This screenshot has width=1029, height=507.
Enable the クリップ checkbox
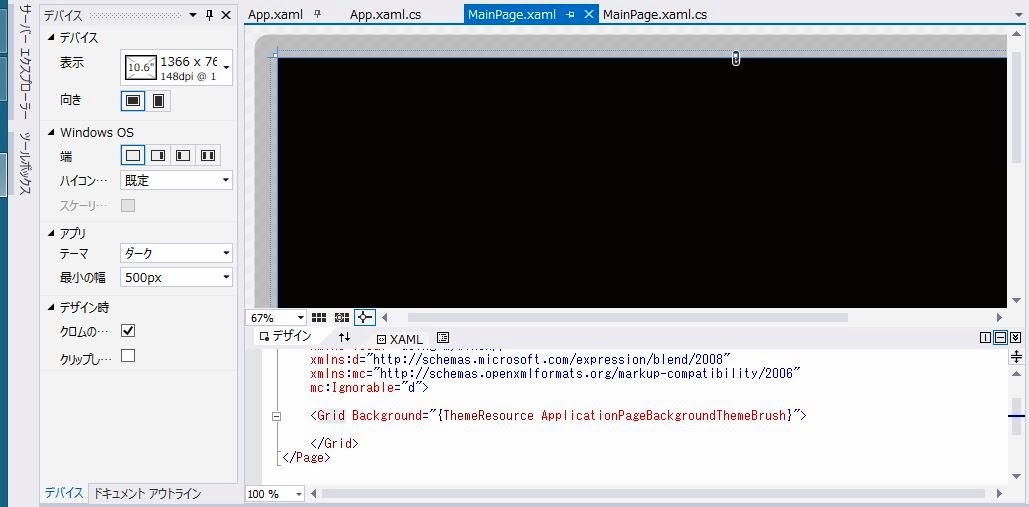point(128,356)
